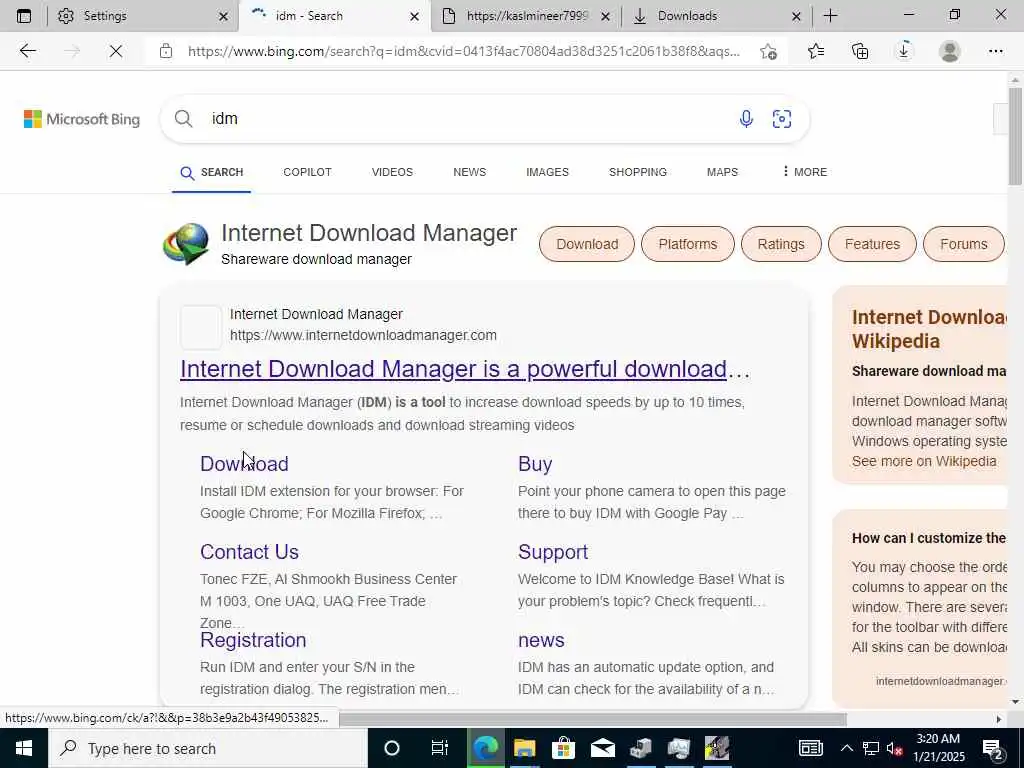Add this page to favorites star
Viewport: 1024px width, 768px height.
pos(769,51)
